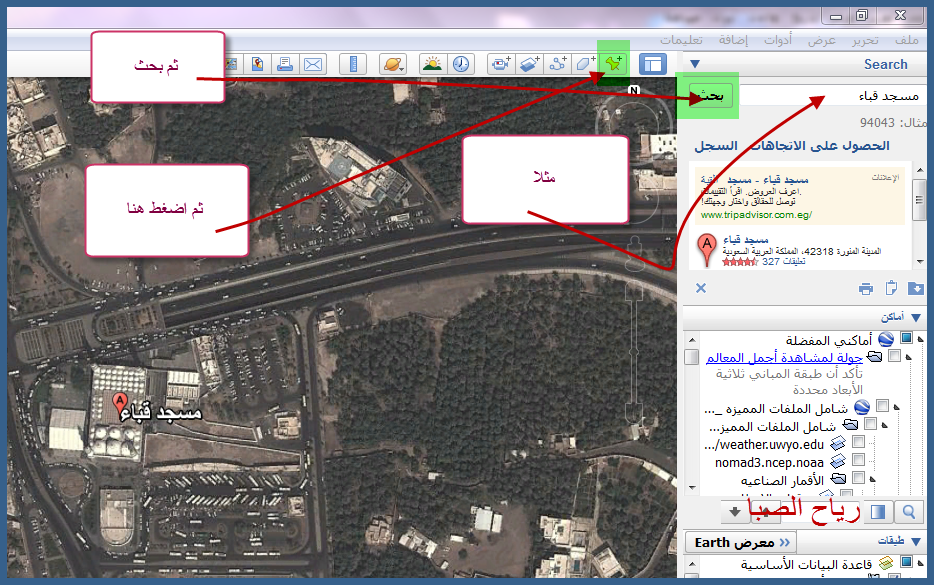The width and height of the screenshot is (934, 585).
Task: Show historical imagery clock tool
Action: click(x=461, y=63)
